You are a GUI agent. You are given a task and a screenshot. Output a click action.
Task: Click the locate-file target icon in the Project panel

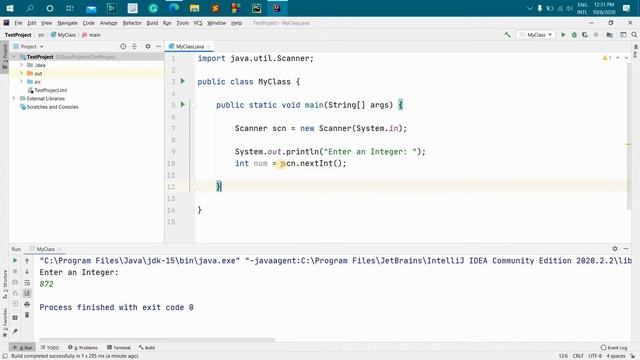123,47
